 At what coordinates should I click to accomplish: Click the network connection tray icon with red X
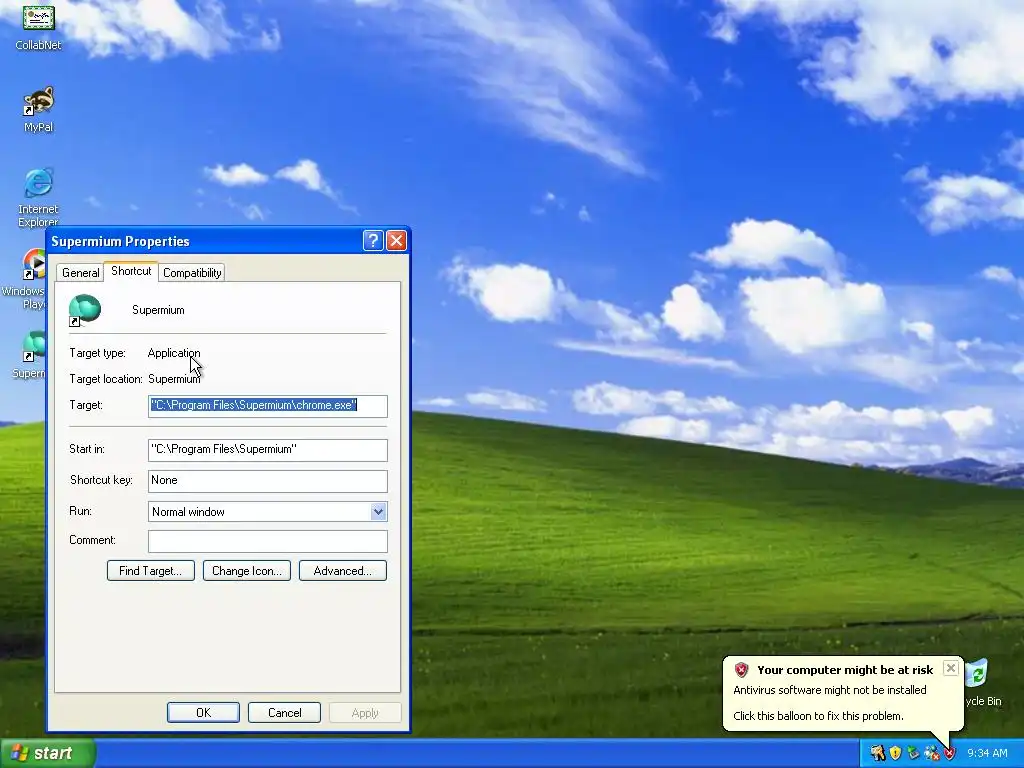click(931, 753)
